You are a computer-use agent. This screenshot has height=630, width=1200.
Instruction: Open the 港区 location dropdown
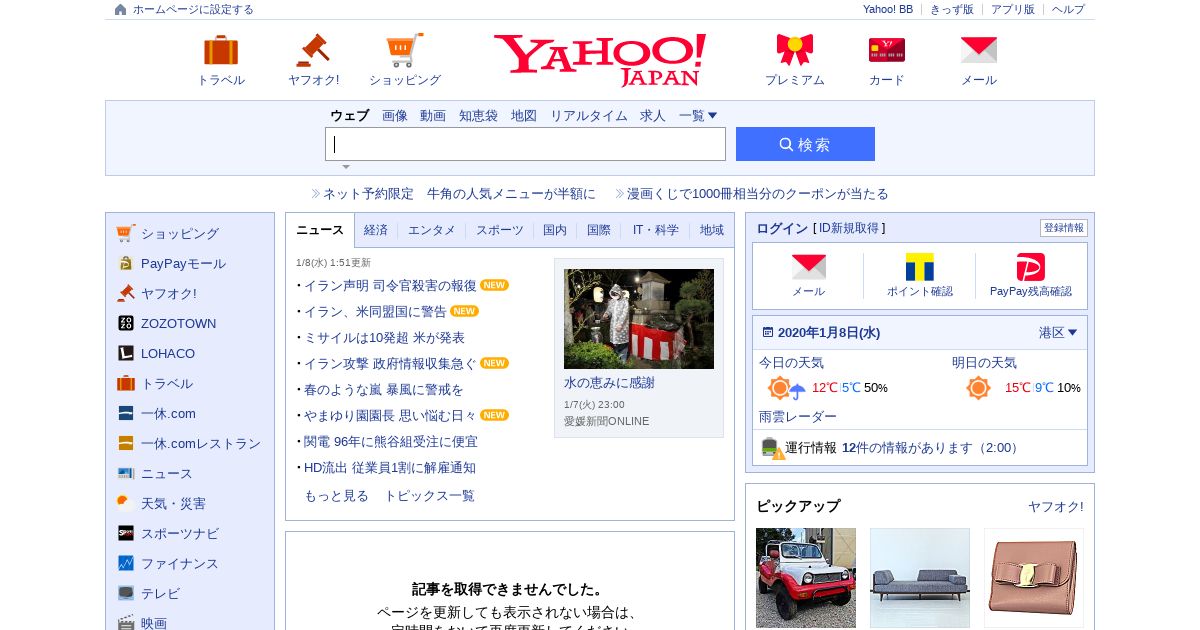click(x=1058, y=333)
